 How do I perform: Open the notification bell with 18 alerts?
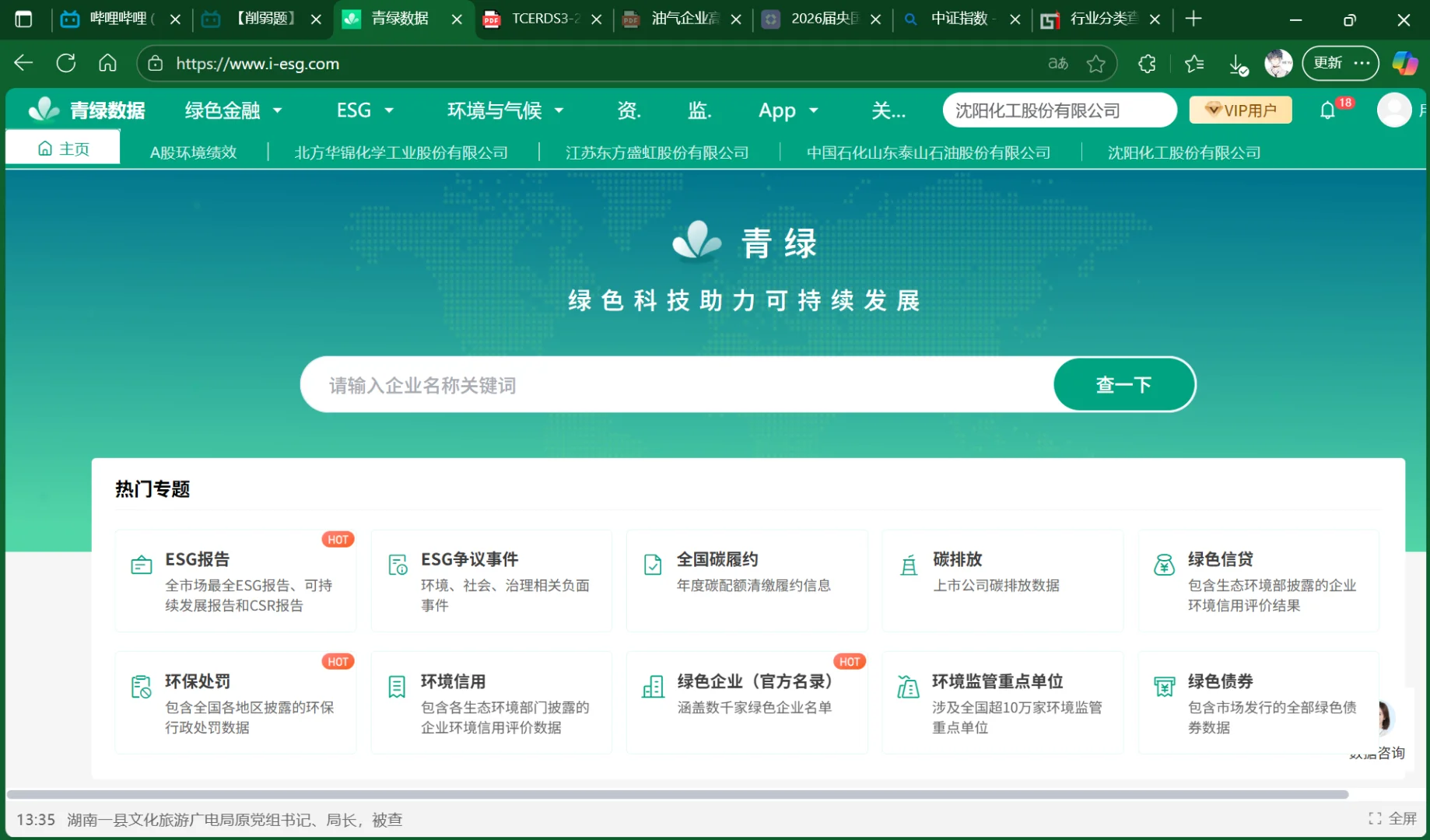(1328, 110)
